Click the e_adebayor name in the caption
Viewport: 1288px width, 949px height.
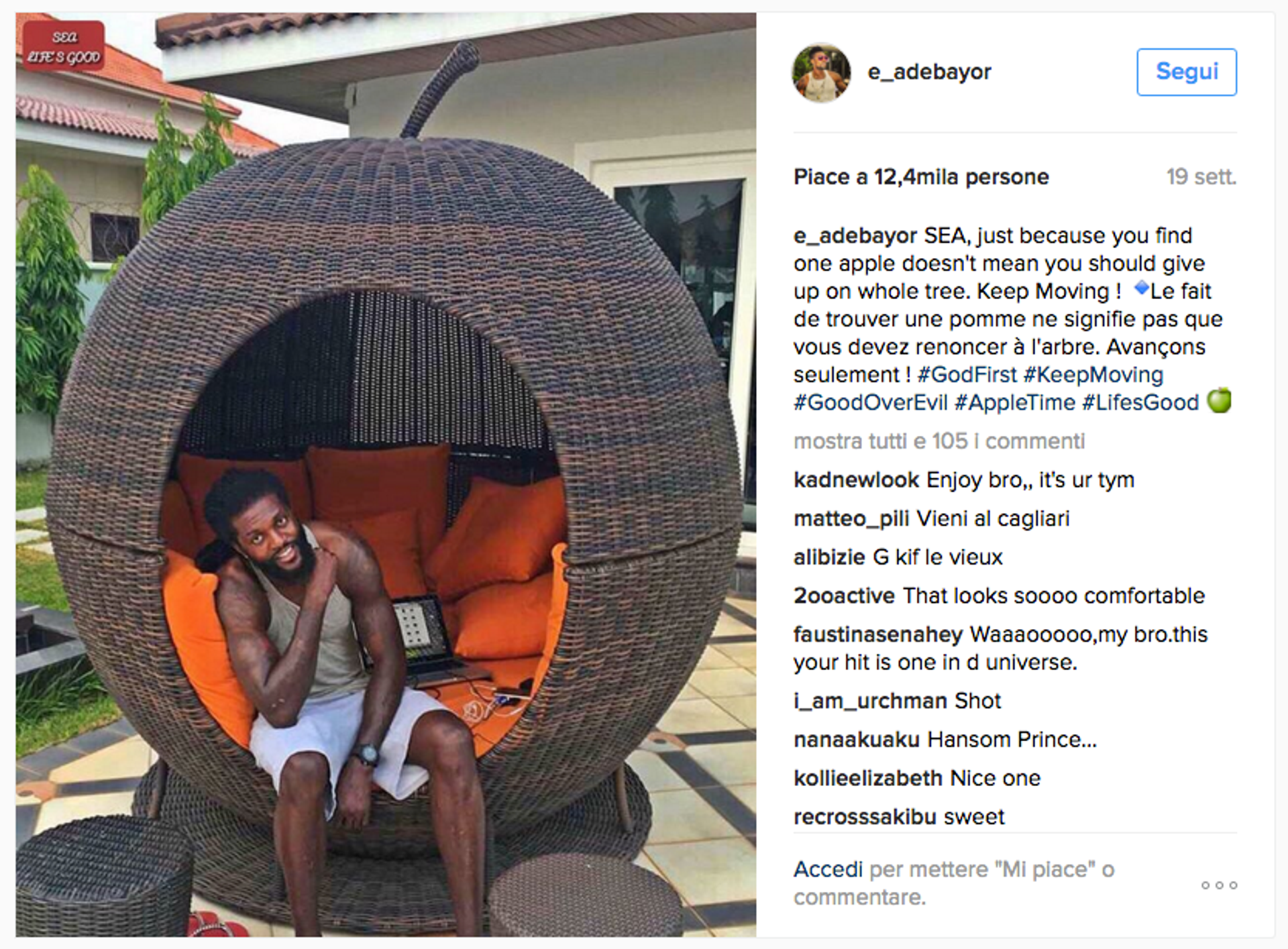coord(855,236)
